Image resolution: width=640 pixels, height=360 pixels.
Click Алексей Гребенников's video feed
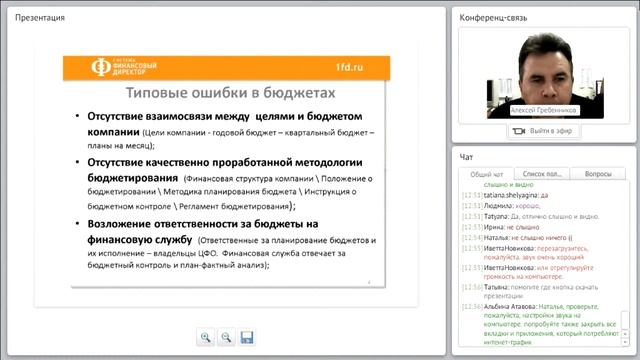[545, 76]
